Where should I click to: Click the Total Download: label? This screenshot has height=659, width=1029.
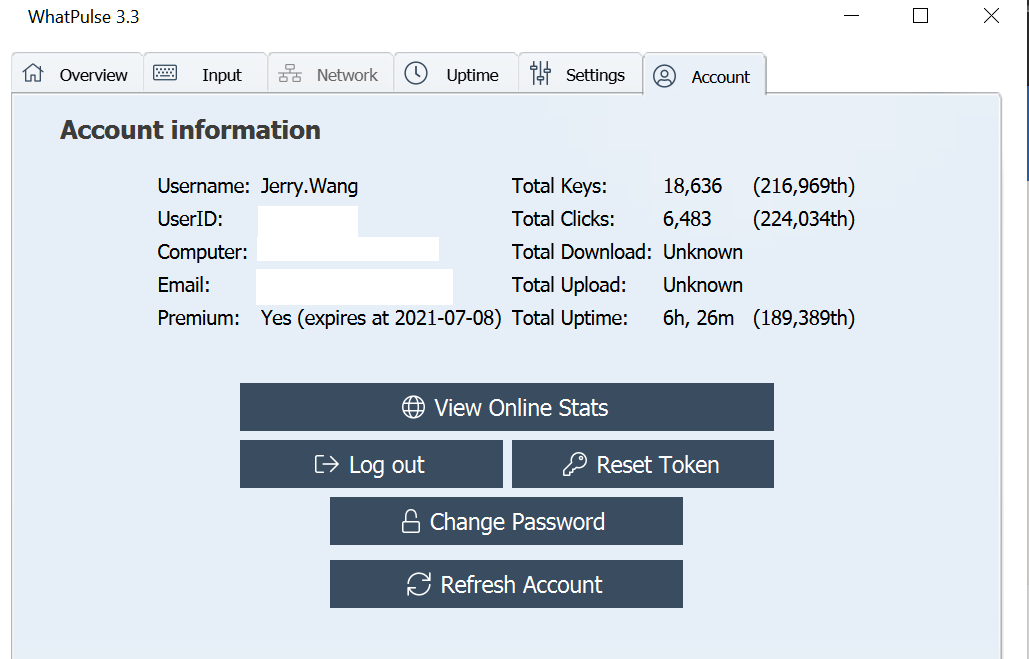tap(581, 252)
